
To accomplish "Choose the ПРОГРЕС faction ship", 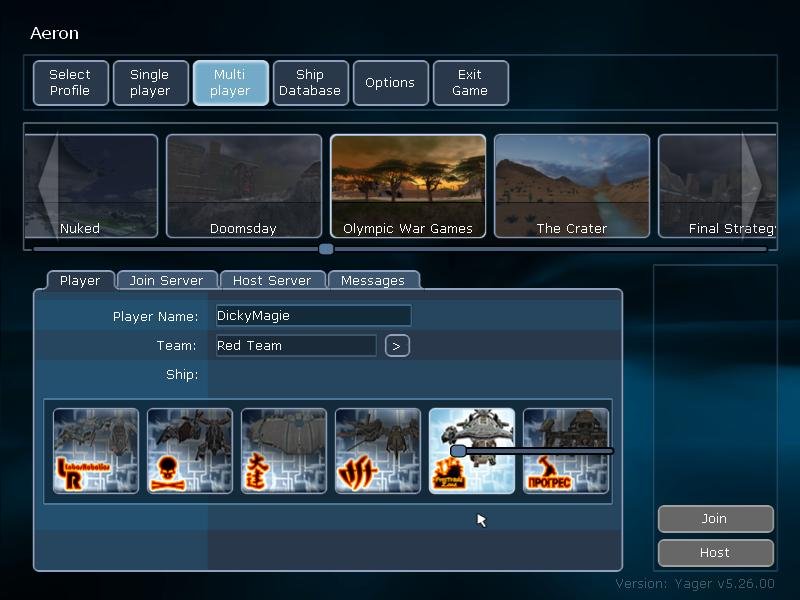I will click(x=566, y=451).
